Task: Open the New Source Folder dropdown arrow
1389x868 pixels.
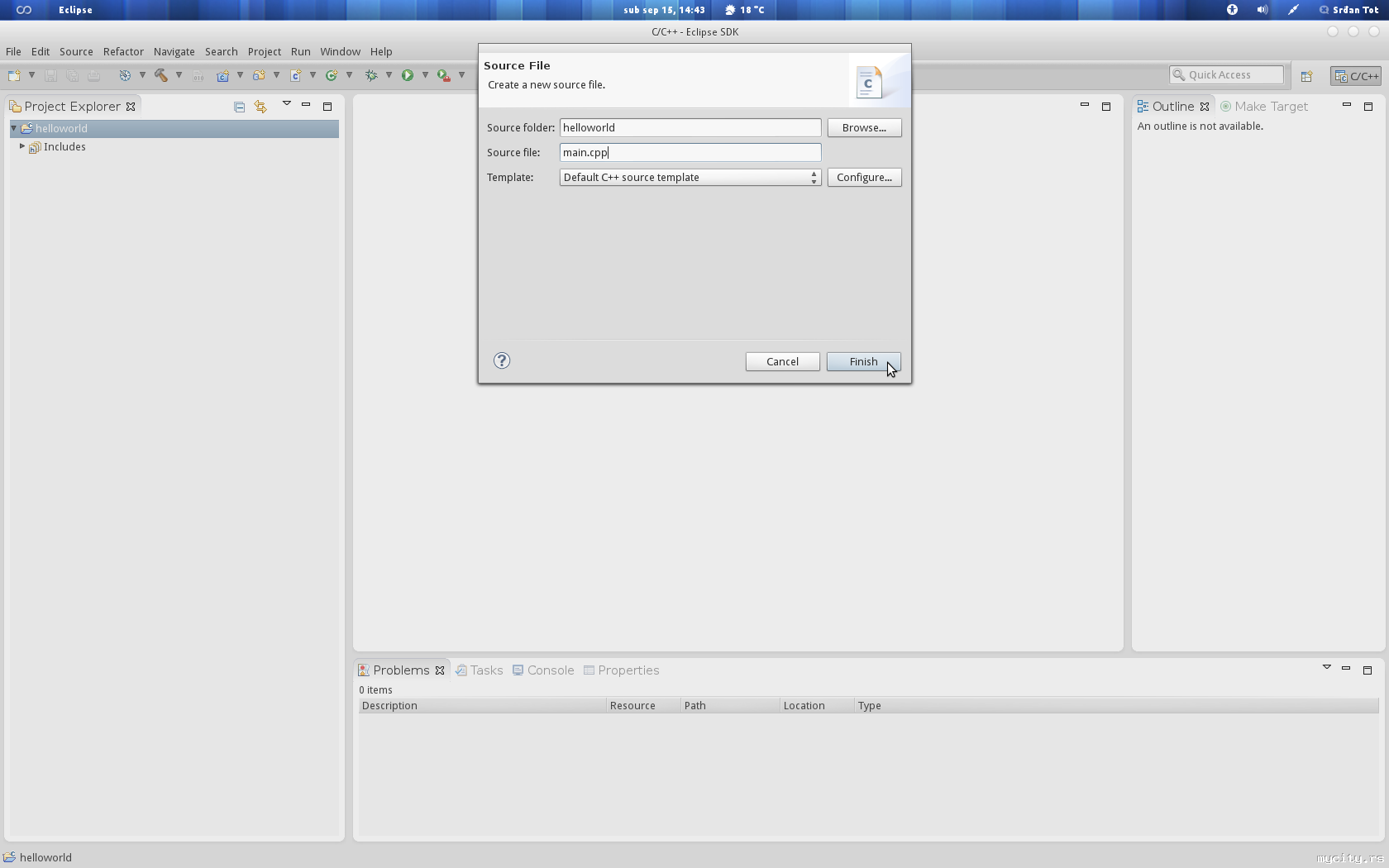Action: click(276, 75)
